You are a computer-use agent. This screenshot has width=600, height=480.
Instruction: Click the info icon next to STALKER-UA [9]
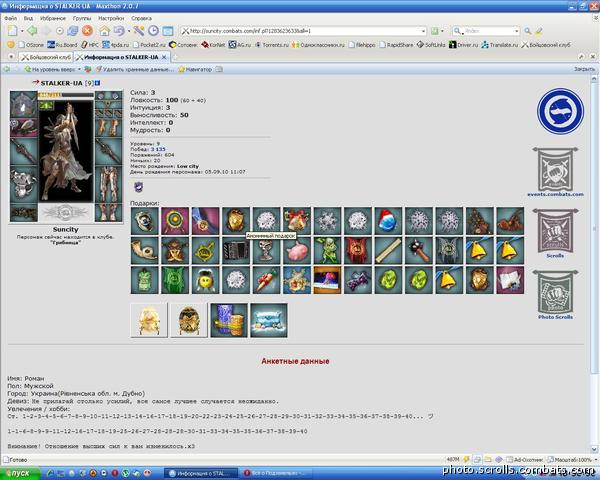point(98,83)
